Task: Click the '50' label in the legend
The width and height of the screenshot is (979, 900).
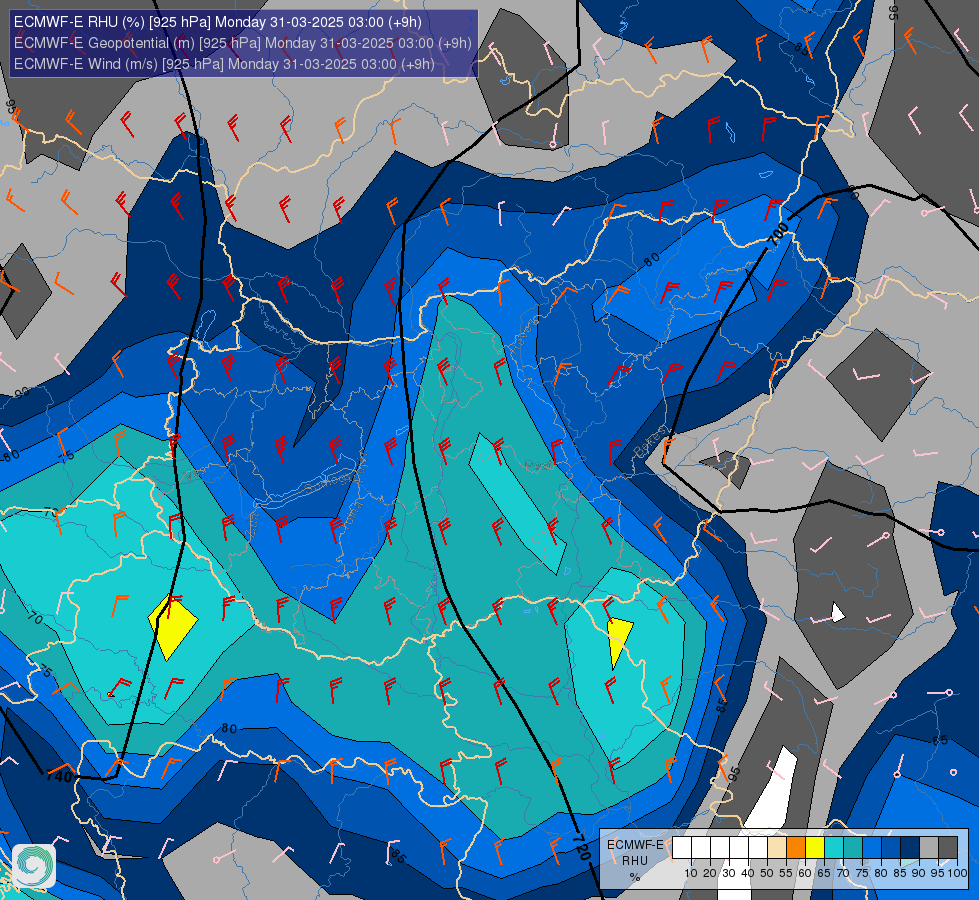Action: click(767, 873)
